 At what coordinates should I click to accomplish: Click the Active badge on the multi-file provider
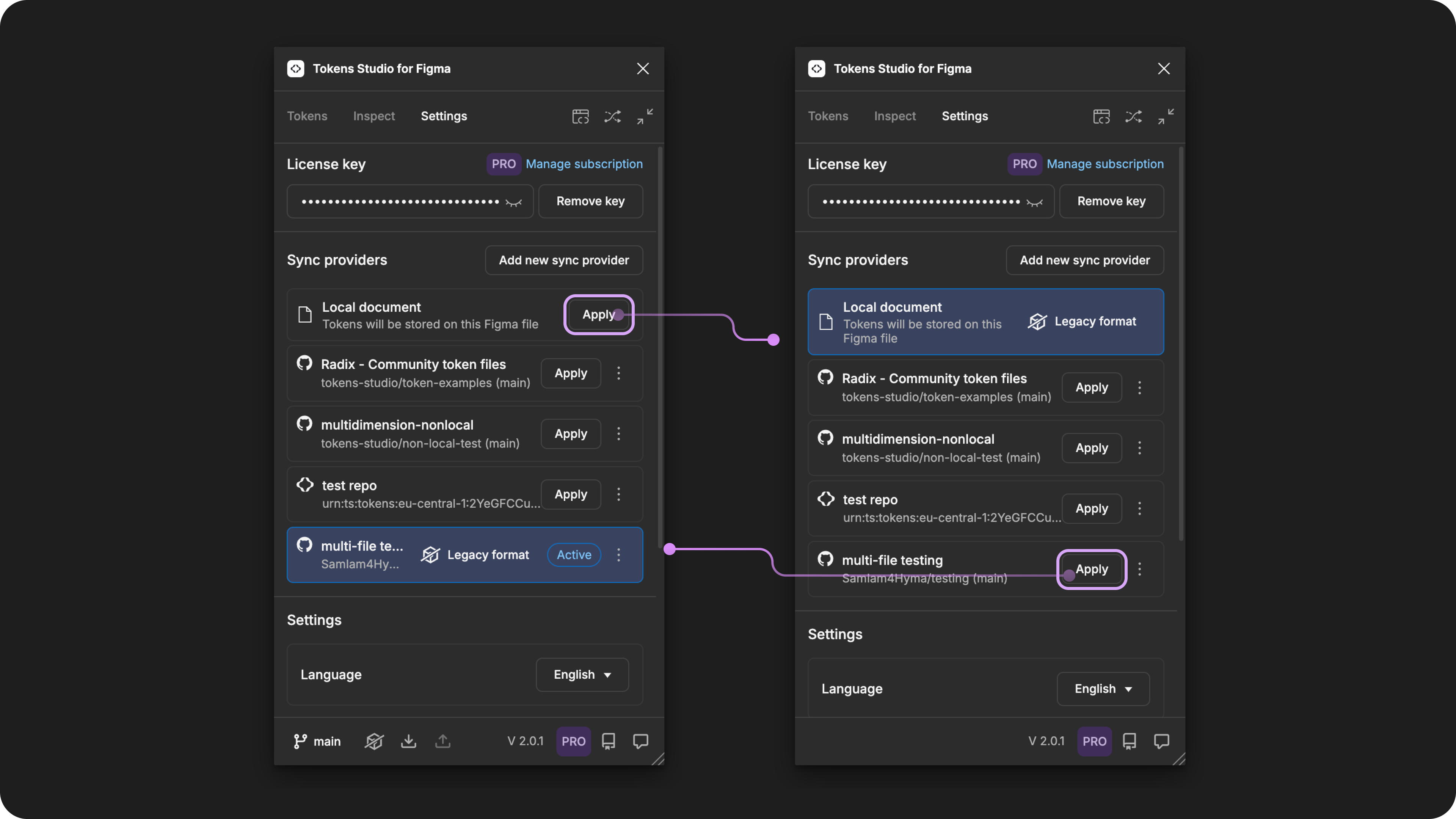coord(574,555)
